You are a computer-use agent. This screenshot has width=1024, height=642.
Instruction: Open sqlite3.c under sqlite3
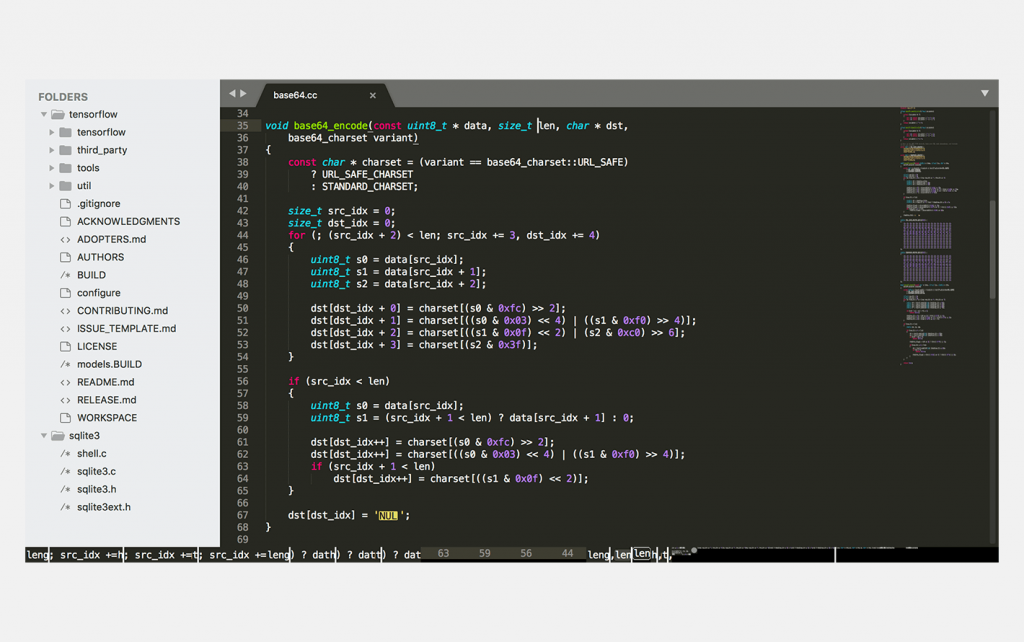[97, 472]
